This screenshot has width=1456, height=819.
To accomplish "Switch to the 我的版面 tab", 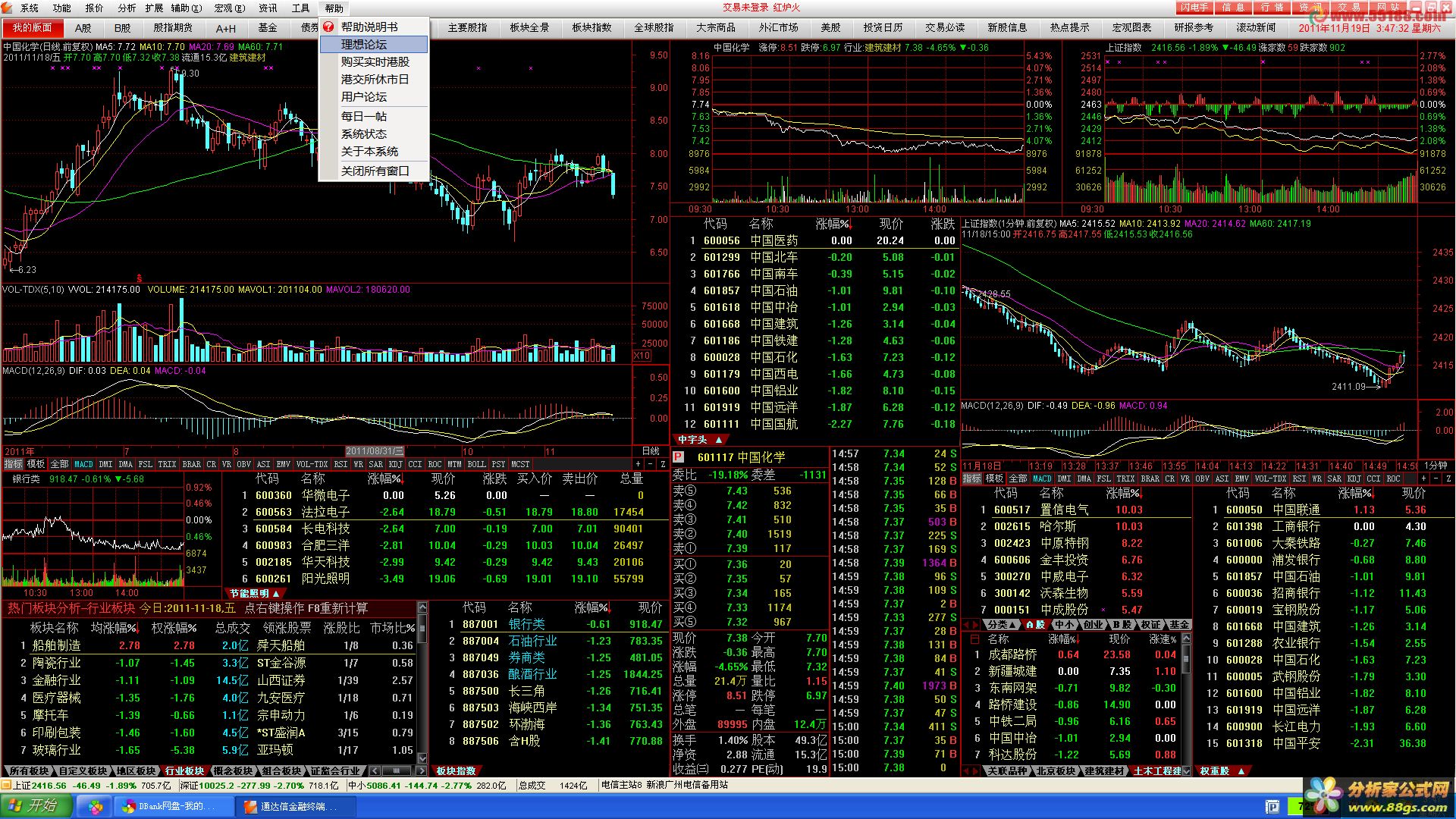I will pos(32,28).
